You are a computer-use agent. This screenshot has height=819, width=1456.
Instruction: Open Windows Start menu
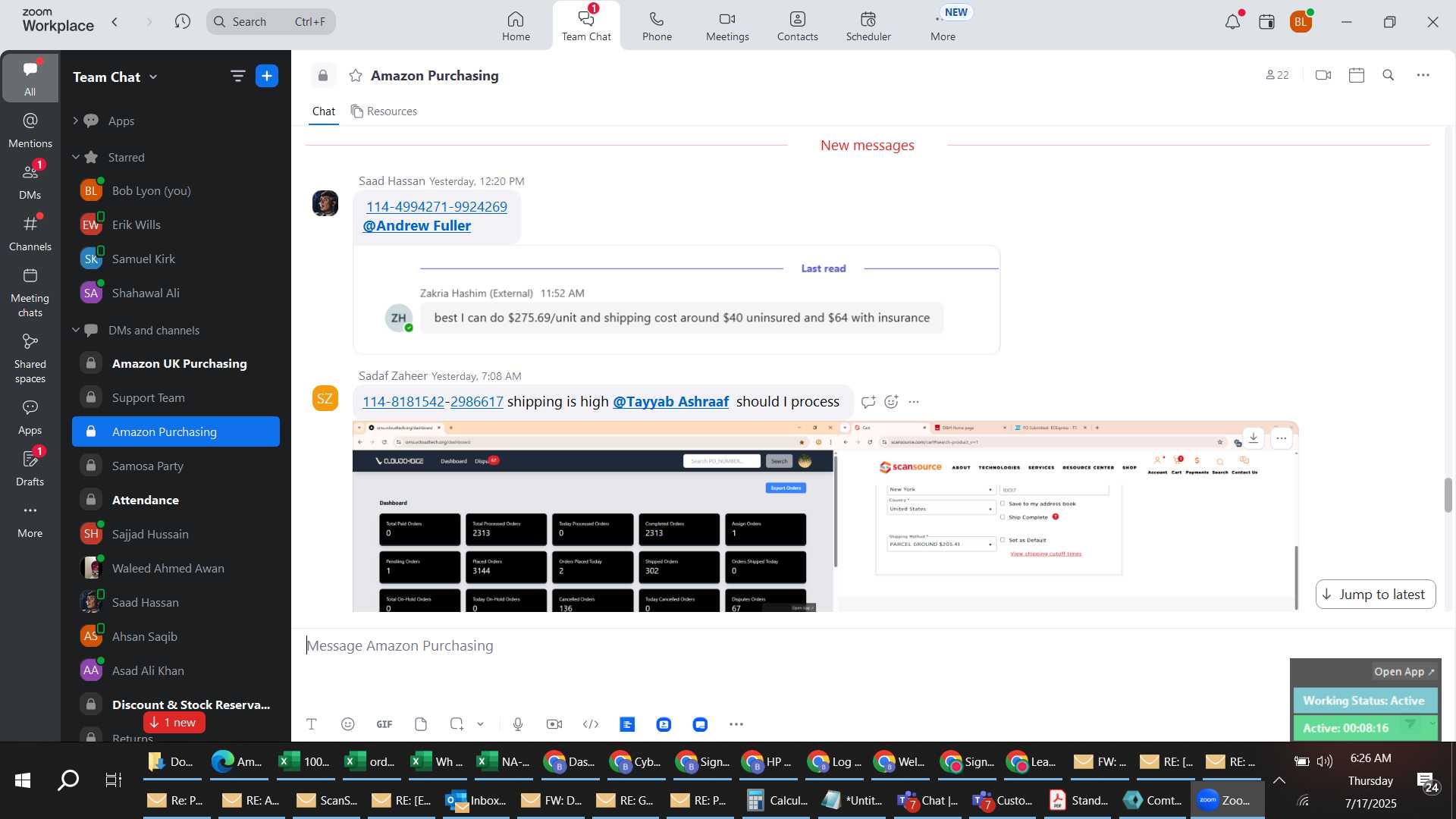click(x=23, y=780)
